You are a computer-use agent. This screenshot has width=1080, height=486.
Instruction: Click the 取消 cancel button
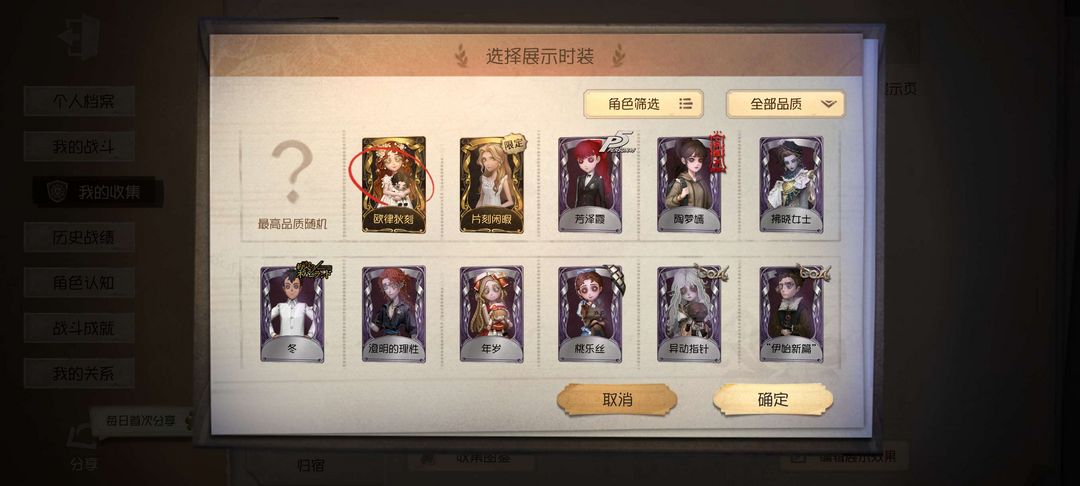tap(617, 399)
